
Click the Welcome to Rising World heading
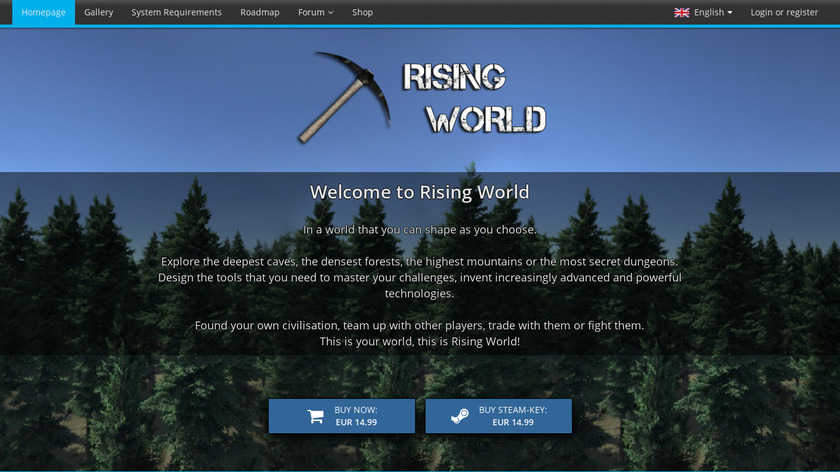point(419,192)
